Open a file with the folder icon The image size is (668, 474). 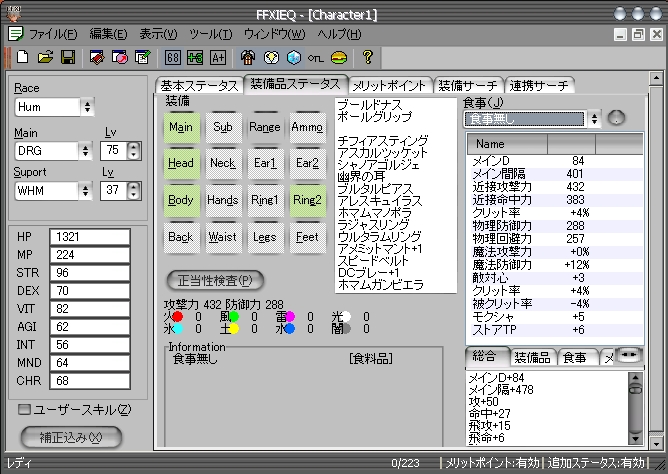click(45, 57)
